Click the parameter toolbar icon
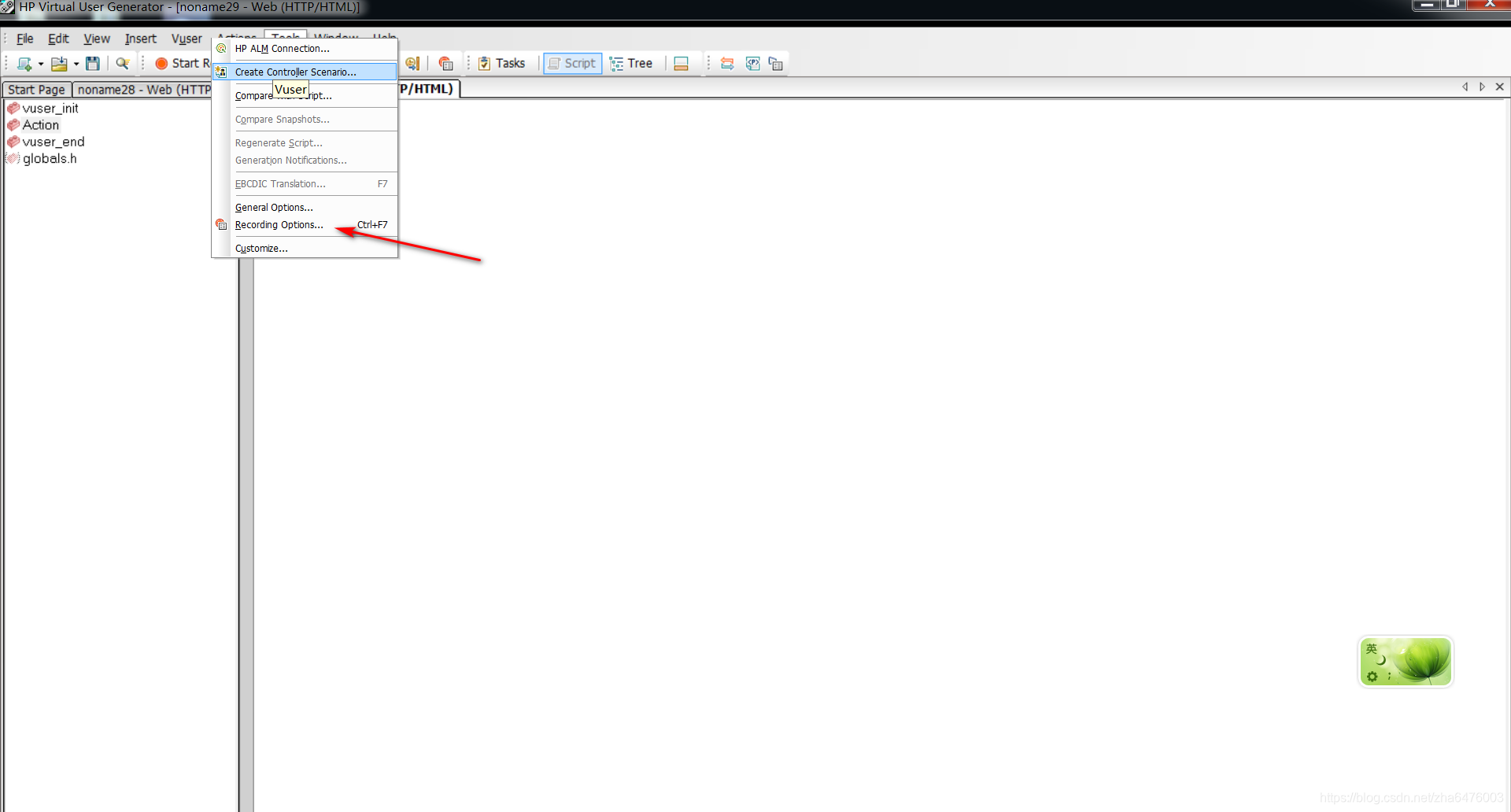1511x812 pixels. pyautogui.click(x=752, y=64)
